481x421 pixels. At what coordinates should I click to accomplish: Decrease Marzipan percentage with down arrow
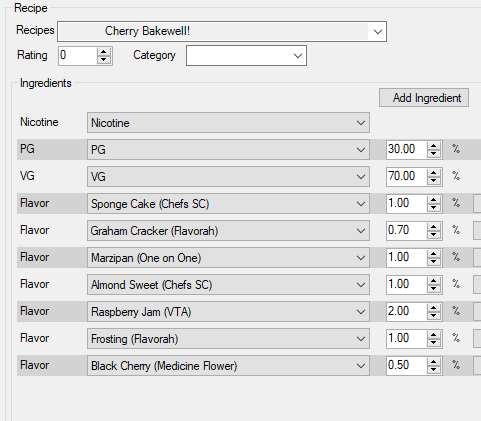click(x=434, y=262)
